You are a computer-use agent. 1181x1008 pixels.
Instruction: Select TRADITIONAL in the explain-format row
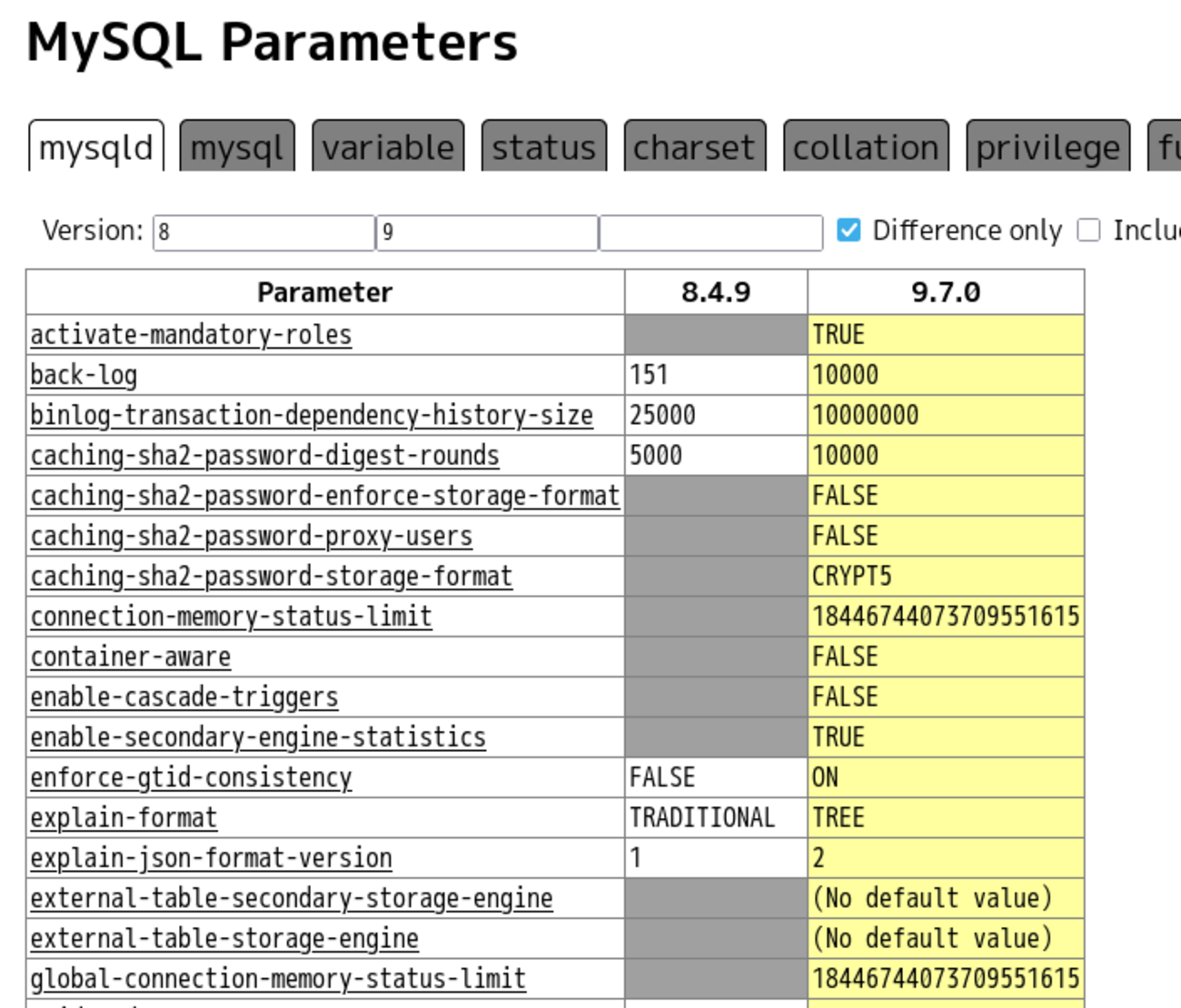[x=702, y=817]
